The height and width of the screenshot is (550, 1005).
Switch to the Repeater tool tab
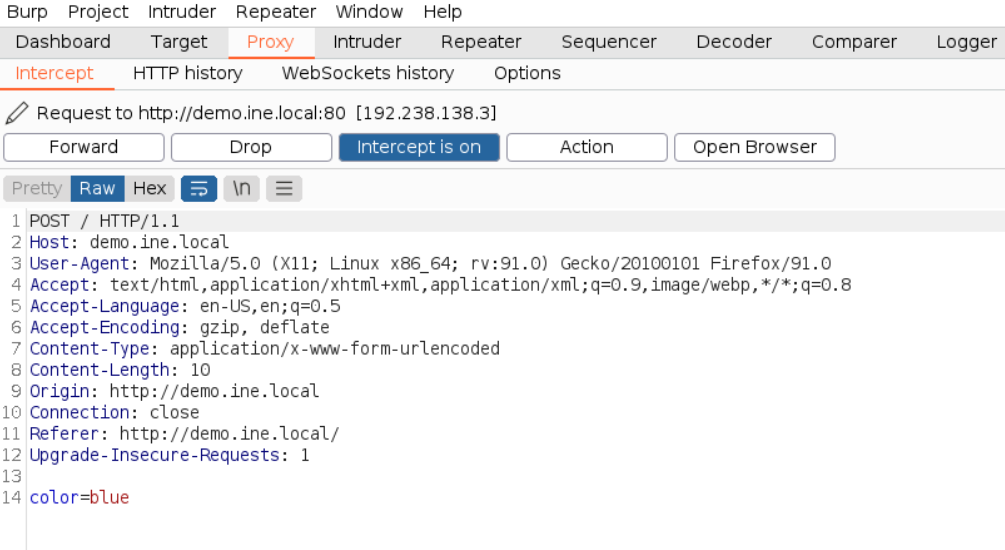tap(481, 42)
